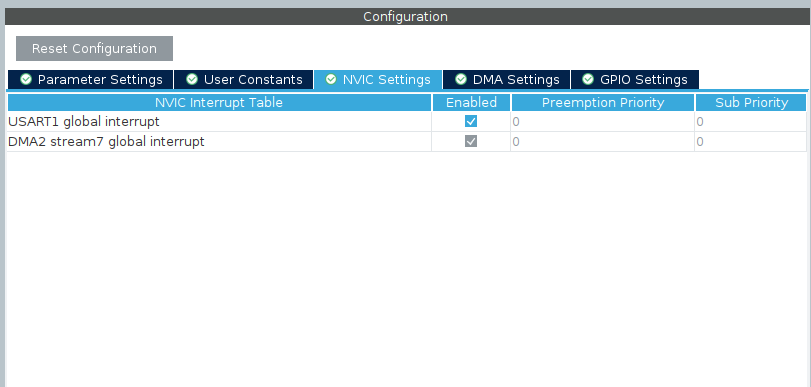811x387 pixels.
Task: Click the green check icon on GPIO Settings
Action: (x=588, y=79)
